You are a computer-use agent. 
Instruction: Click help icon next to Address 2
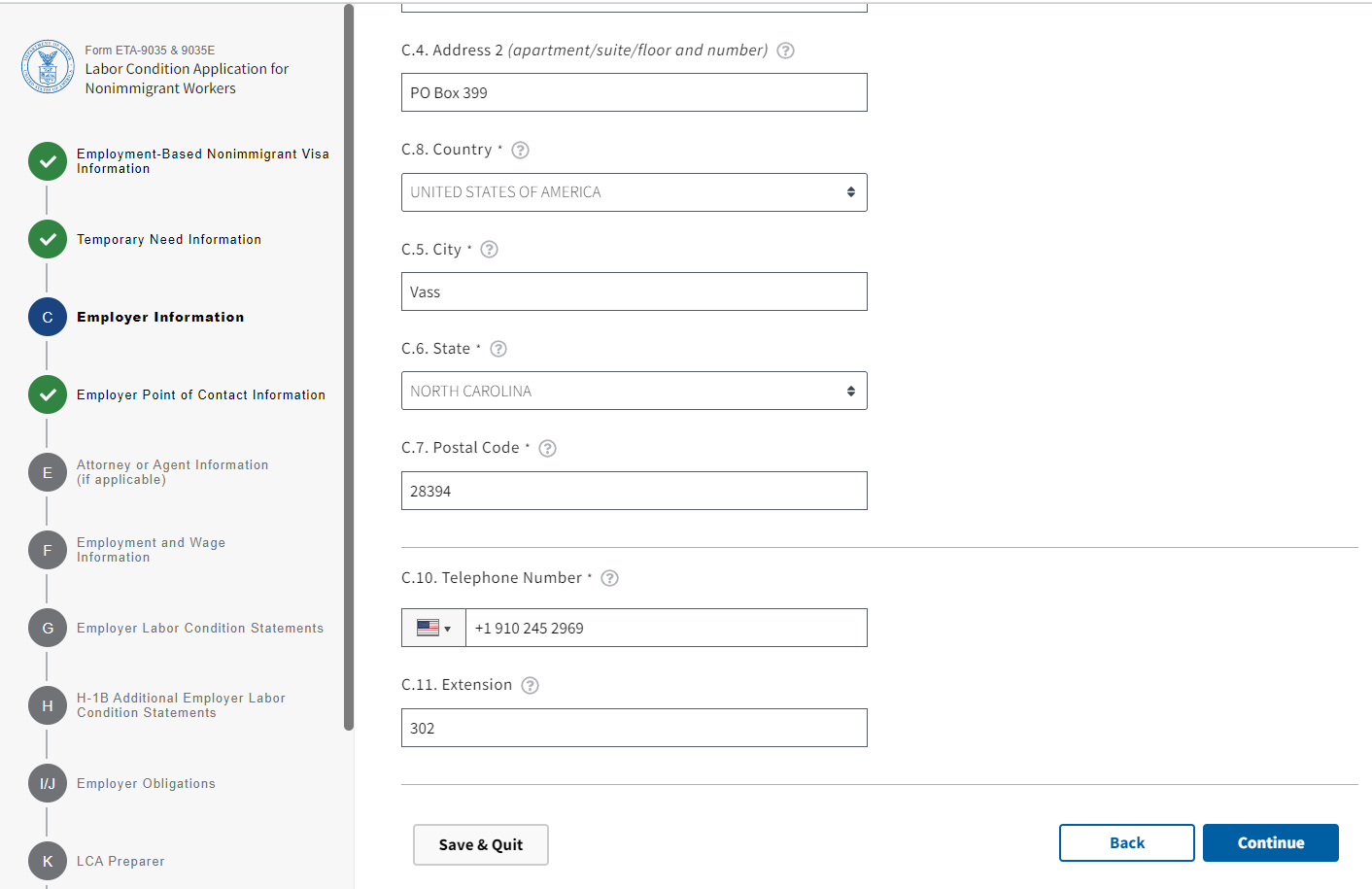786,51
